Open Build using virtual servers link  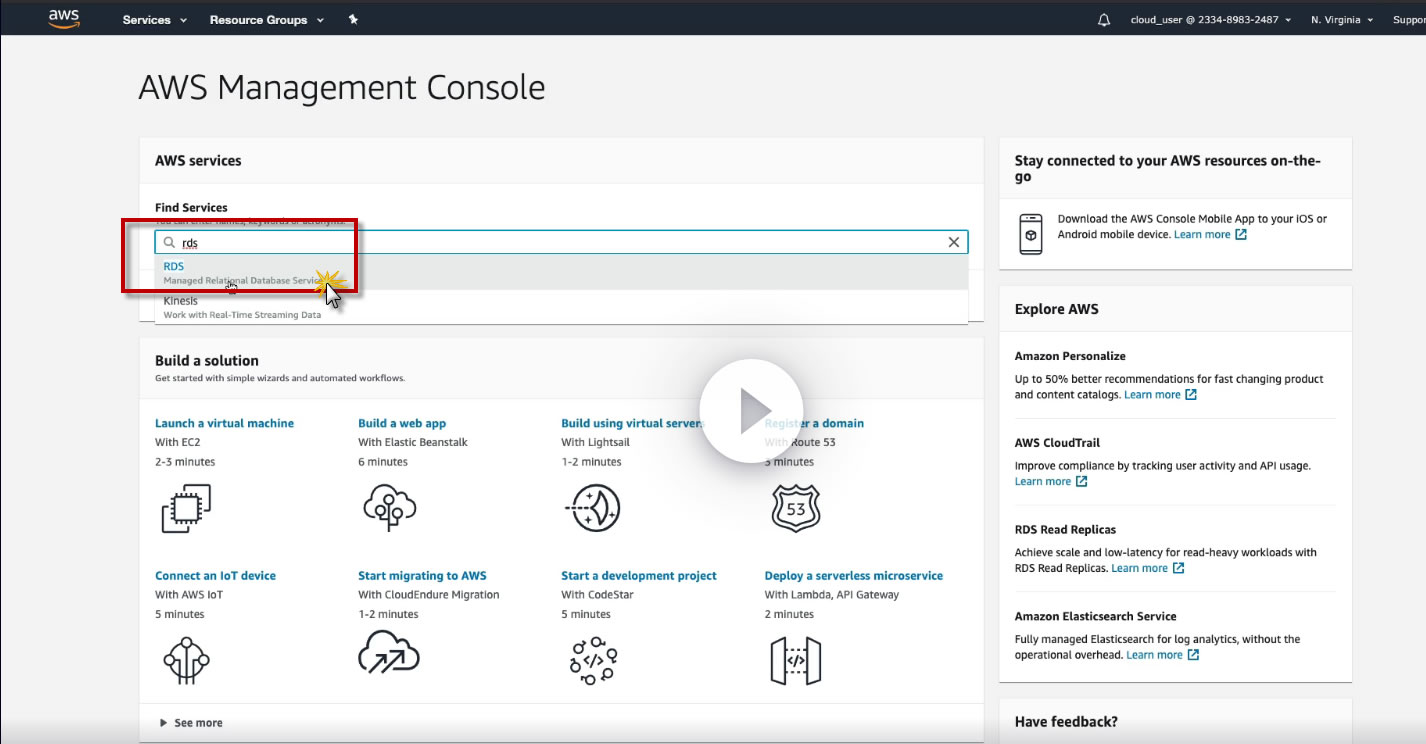pyautogui.click(x=633, y=423)
